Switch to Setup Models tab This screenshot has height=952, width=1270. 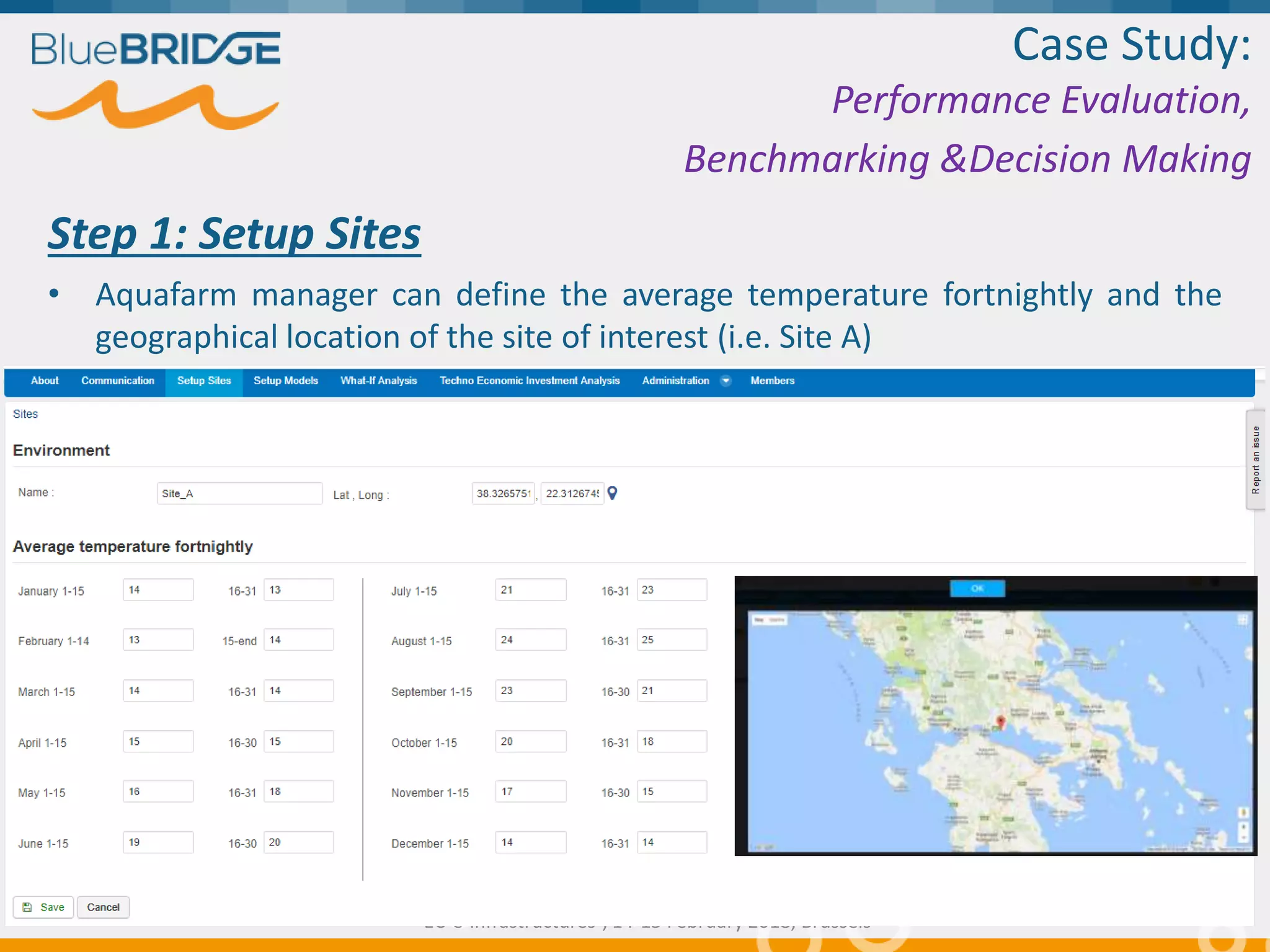286,381
